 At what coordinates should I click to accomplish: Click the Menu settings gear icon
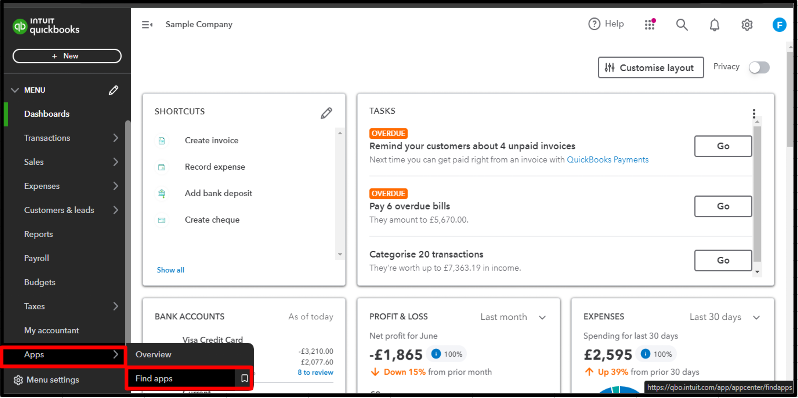tap(18, 380)
